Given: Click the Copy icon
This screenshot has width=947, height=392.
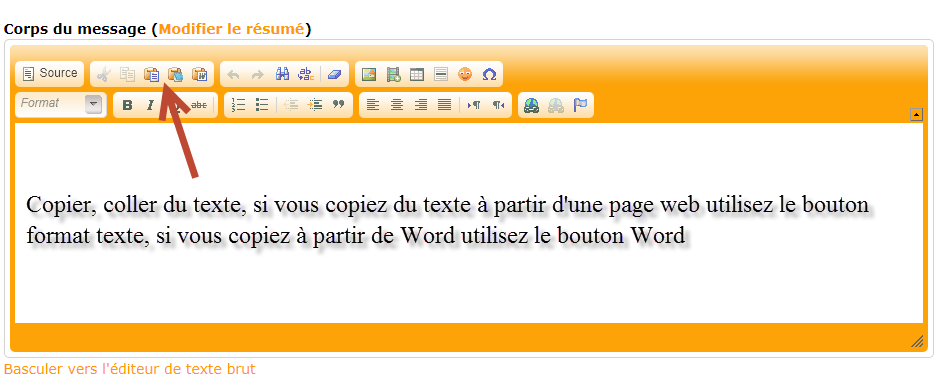Looking at the screenshot, I should coord(127,74).
